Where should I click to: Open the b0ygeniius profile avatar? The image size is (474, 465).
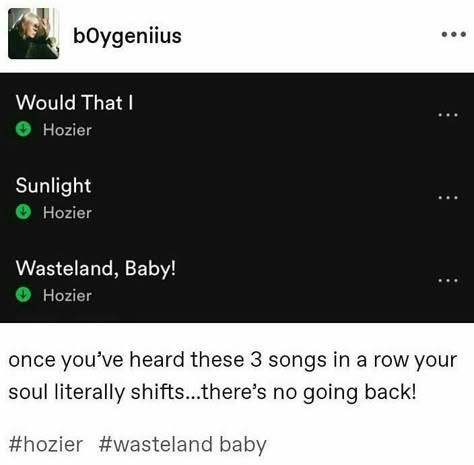pyautogui.click(x=34, y=34)
